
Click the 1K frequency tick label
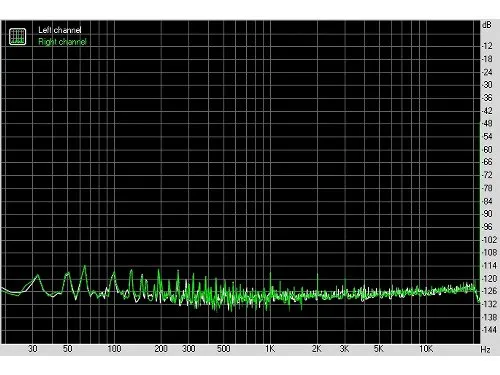[x=270, y=349]
